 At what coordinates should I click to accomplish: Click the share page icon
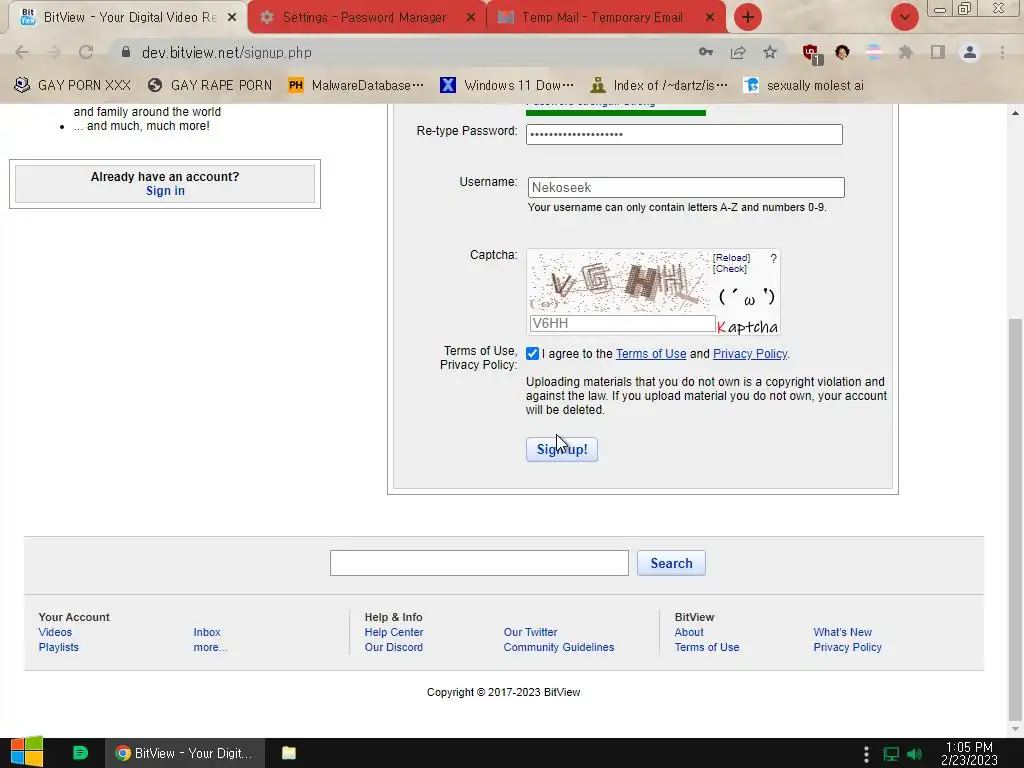click(x=738, y=52)
